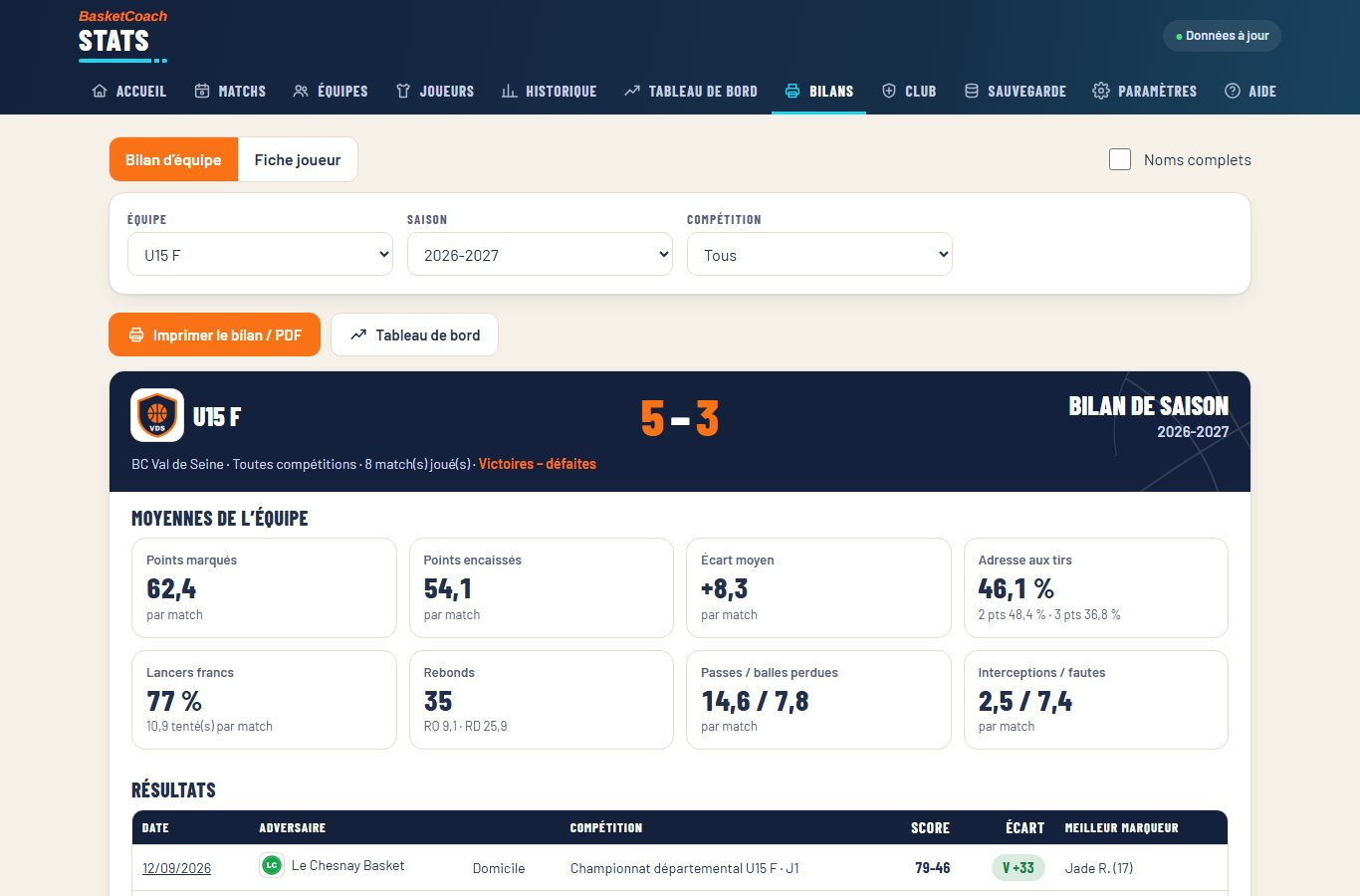
Task: Click the Points marqués 62,4 stat card
Action: [x=264, y=587]
